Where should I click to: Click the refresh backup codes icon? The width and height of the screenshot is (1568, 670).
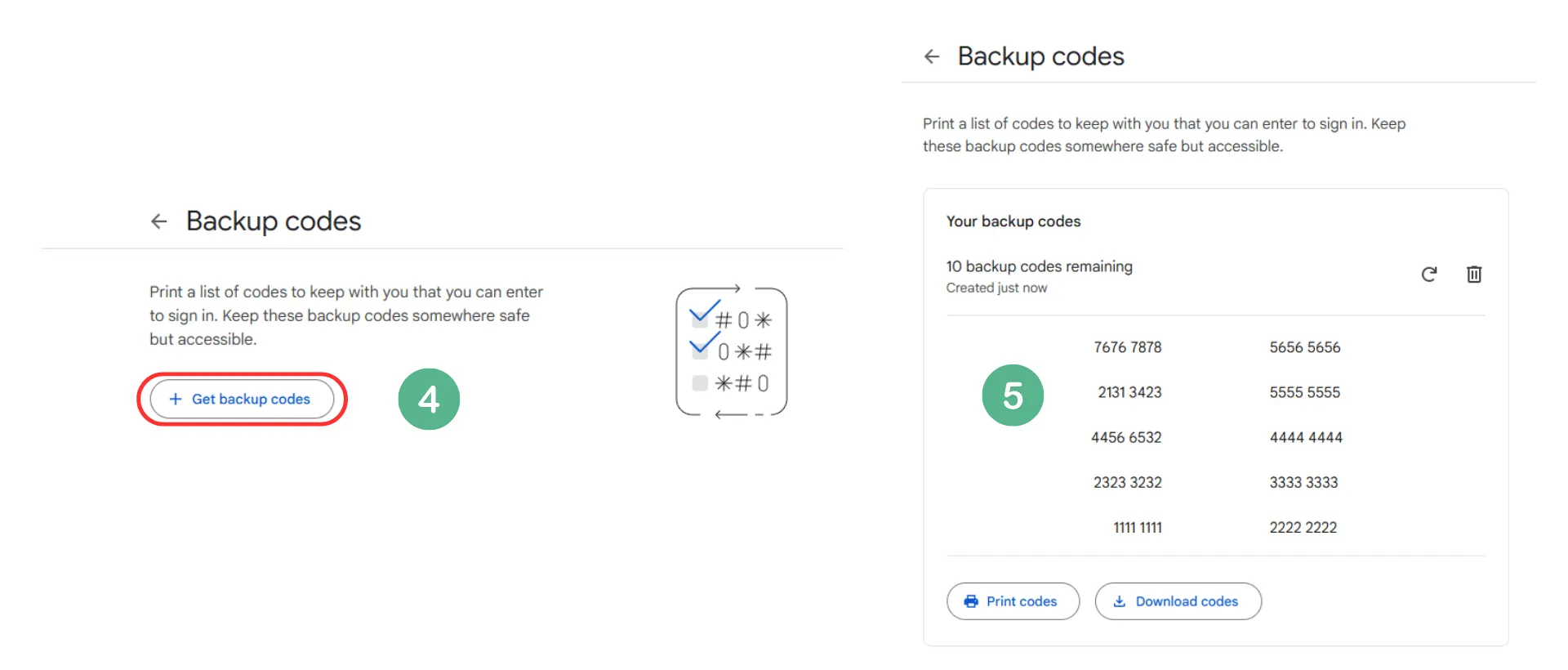tap(1428, 275)
